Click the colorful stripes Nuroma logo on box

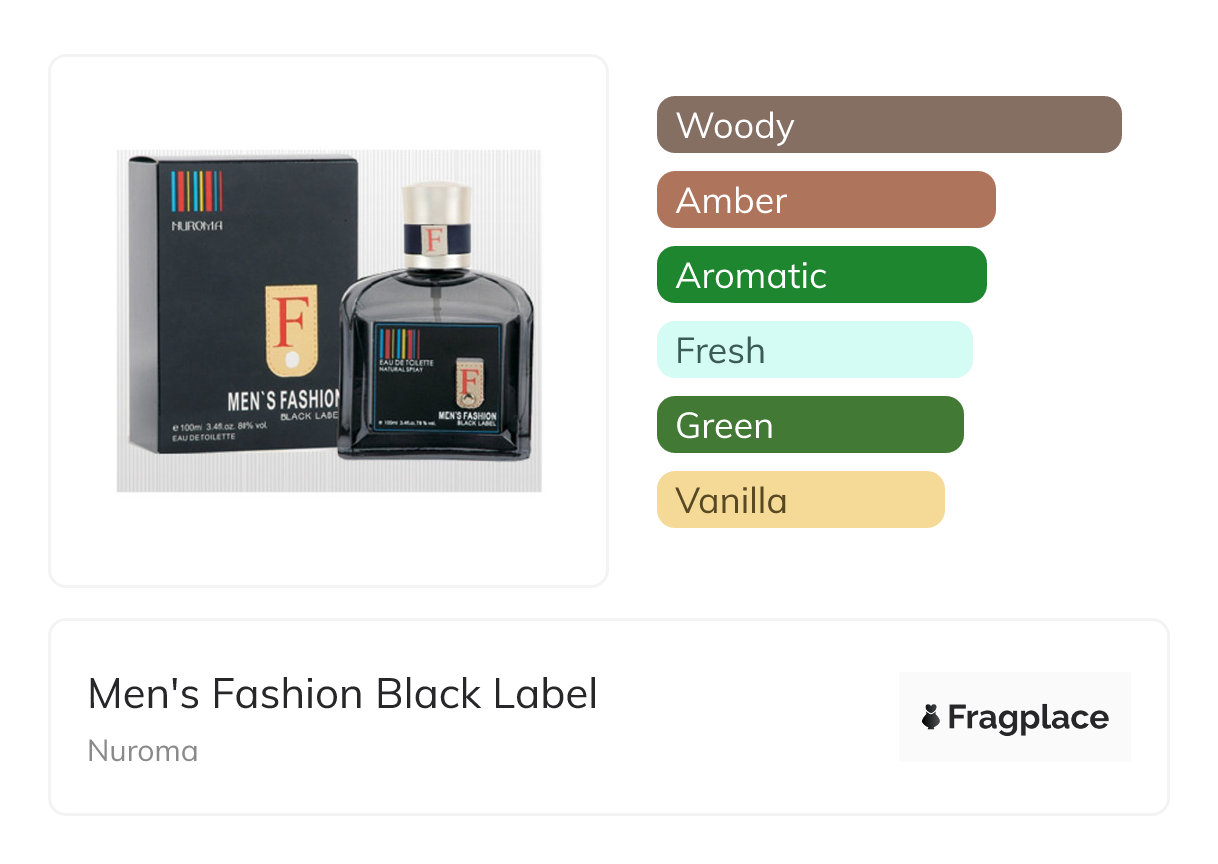pyautogui.click(x=196, y=191)
